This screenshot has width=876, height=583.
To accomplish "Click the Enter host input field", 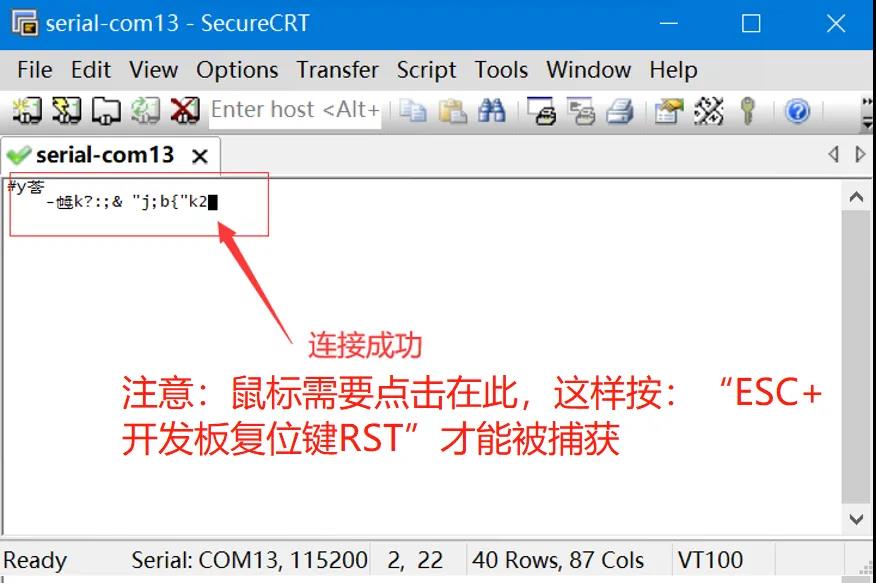I will pyautogui.click(x=295, y=110).
